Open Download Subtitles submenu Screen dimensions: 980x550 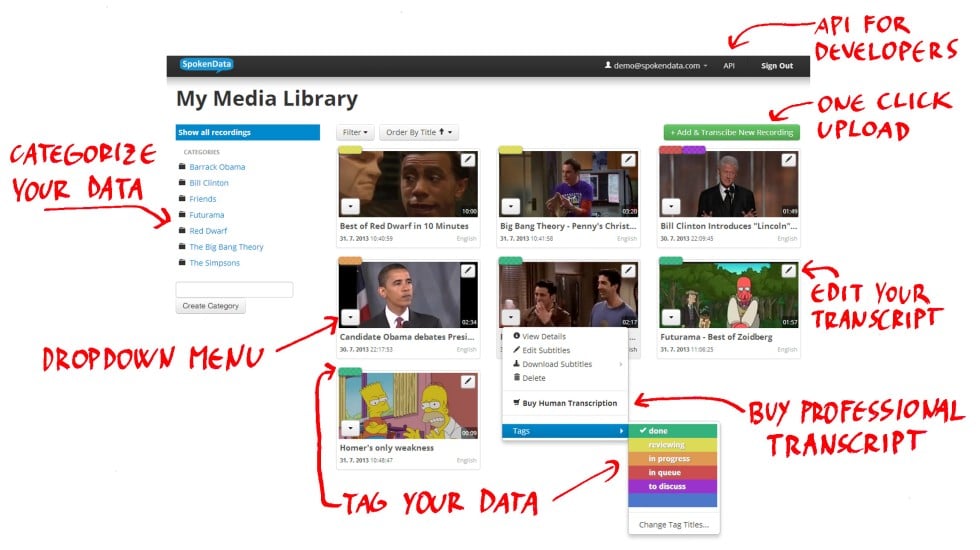pyautogui.click(x=565, y=364)
